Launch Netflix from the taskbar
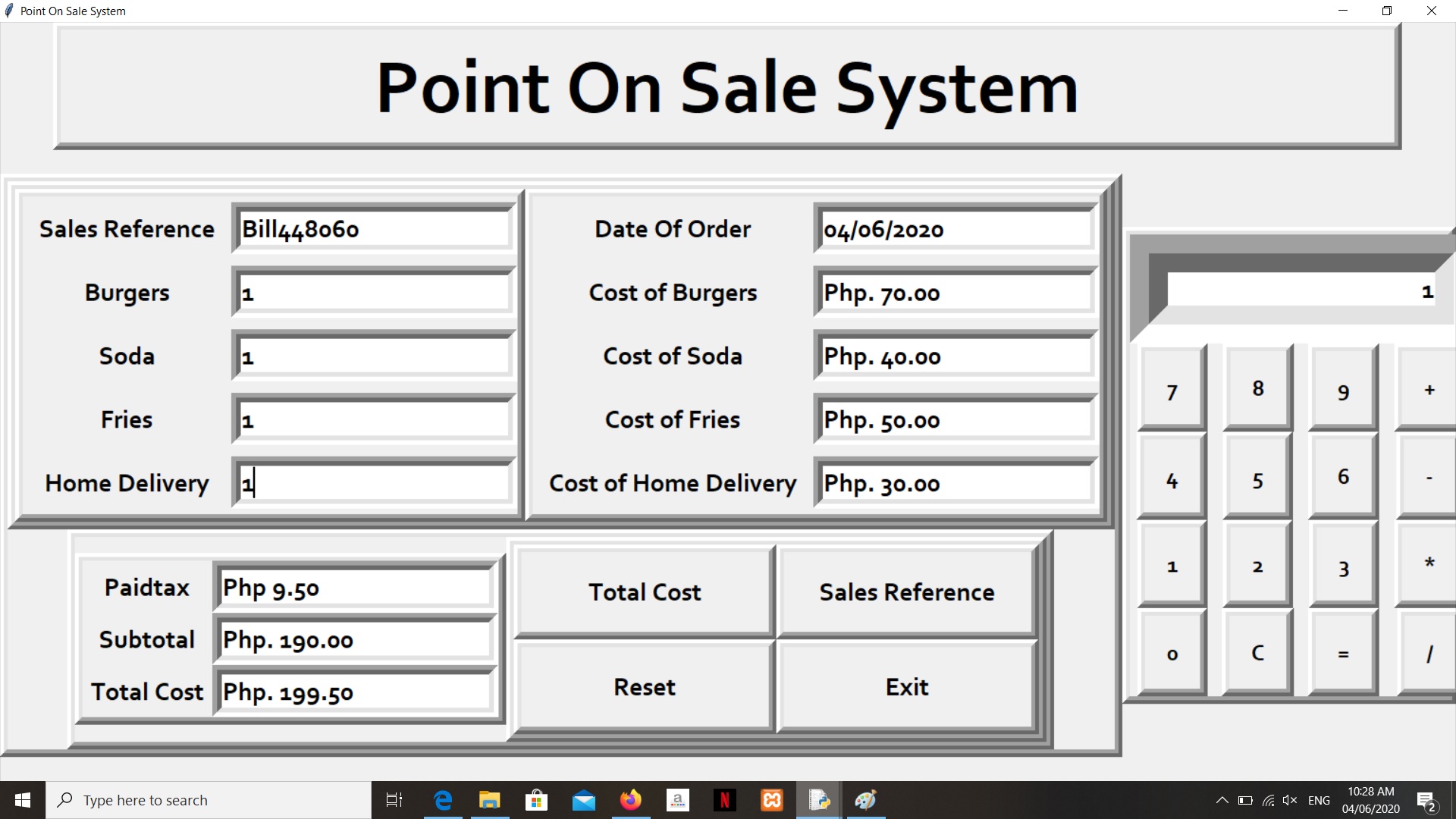 tap(724, 800)
